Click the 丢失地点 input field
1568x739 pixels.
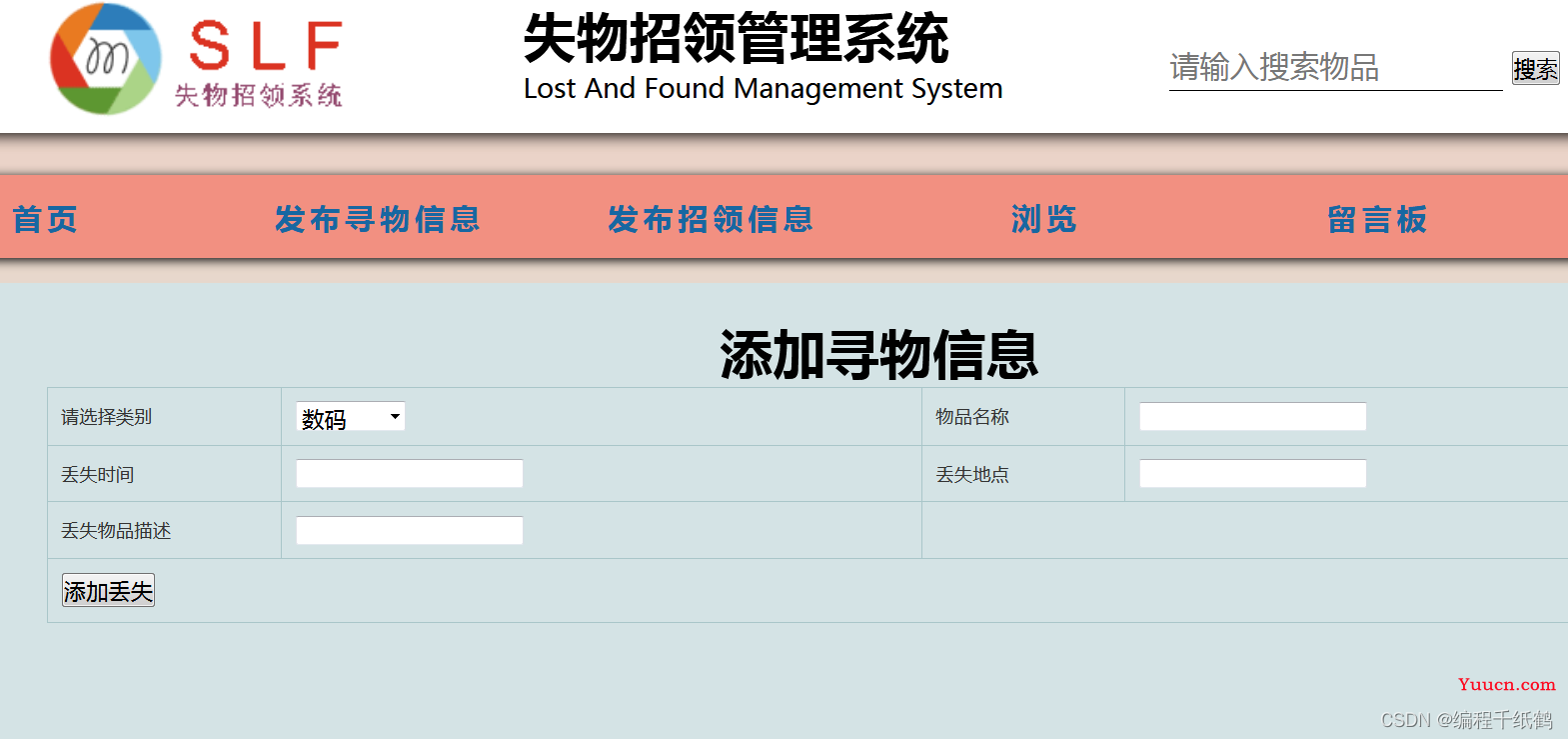coord(1252,474)
